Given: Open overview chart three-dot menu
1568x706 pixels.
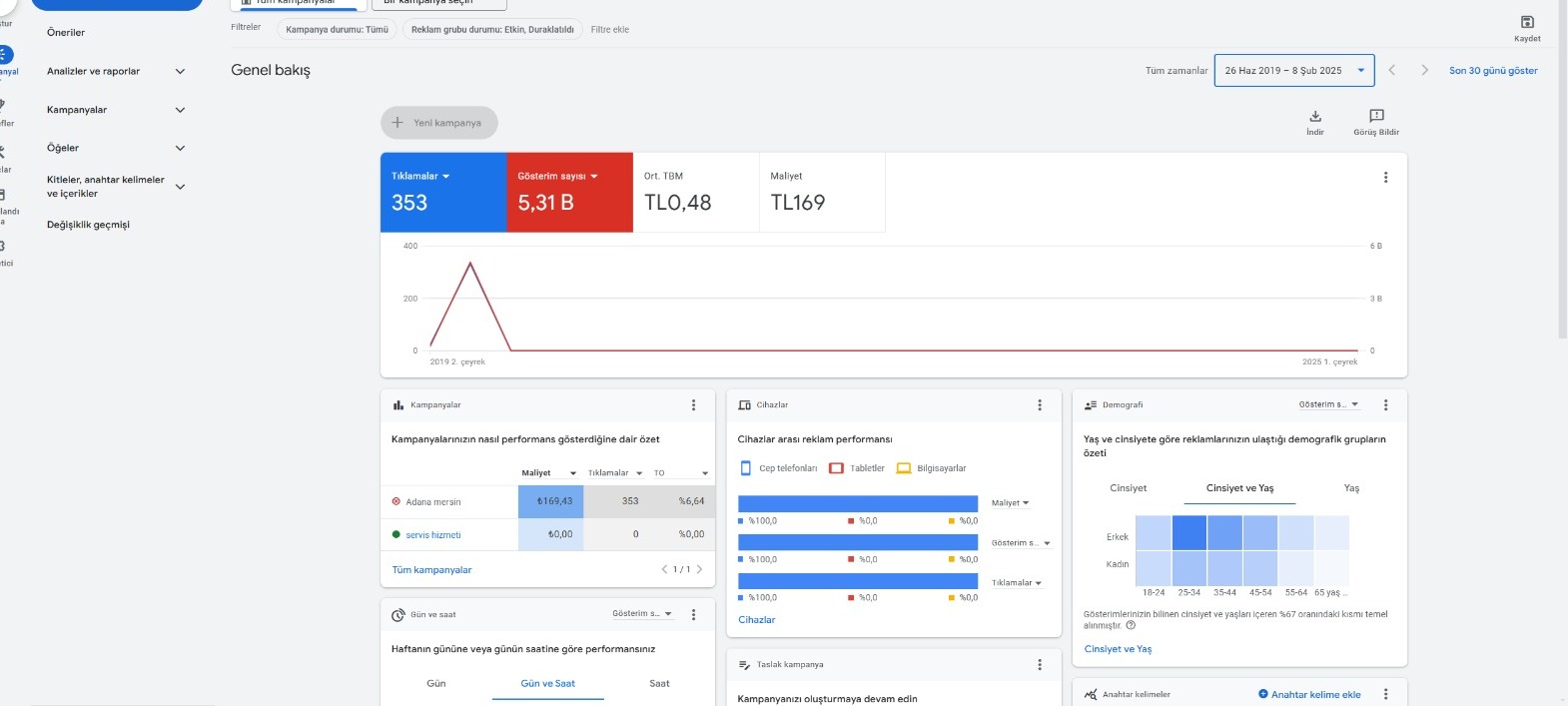Looking at the screenshot, I should [x=1385, y=178].
